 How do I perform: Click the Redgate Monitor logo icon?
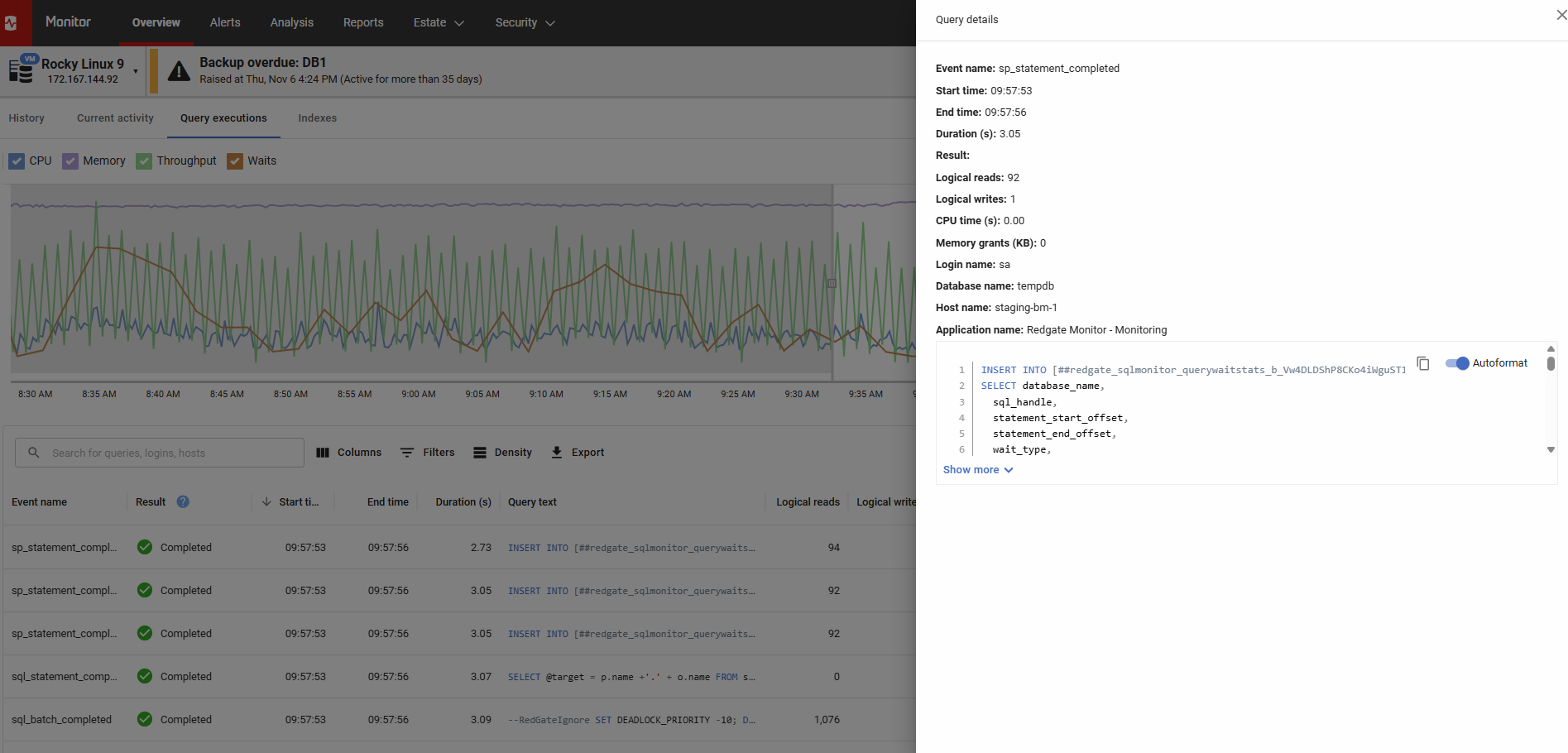coord(12,22)
